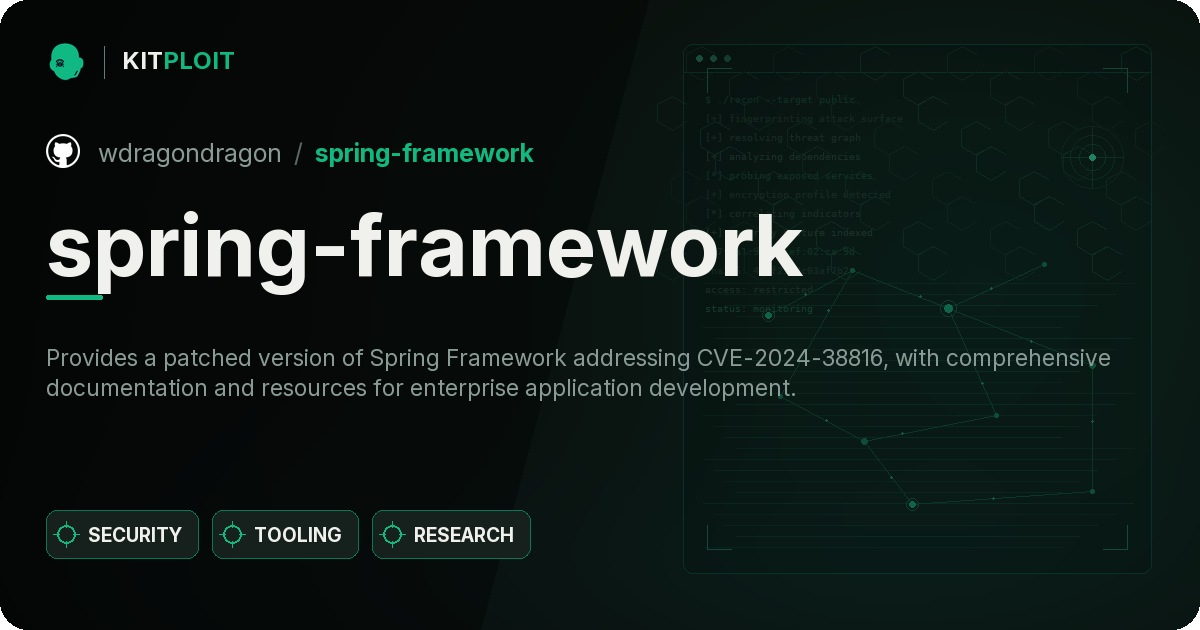Select the SECURITY tag
Image resolution: width=1200 pixels, height=630 pixels.
tap(122, 535)
